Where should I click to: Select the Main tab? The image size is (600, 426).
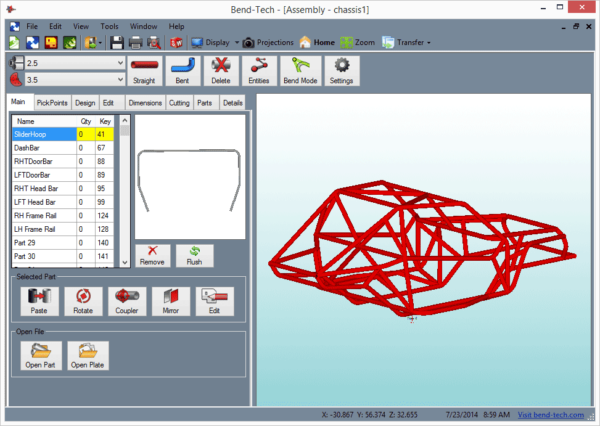[18, 102]
